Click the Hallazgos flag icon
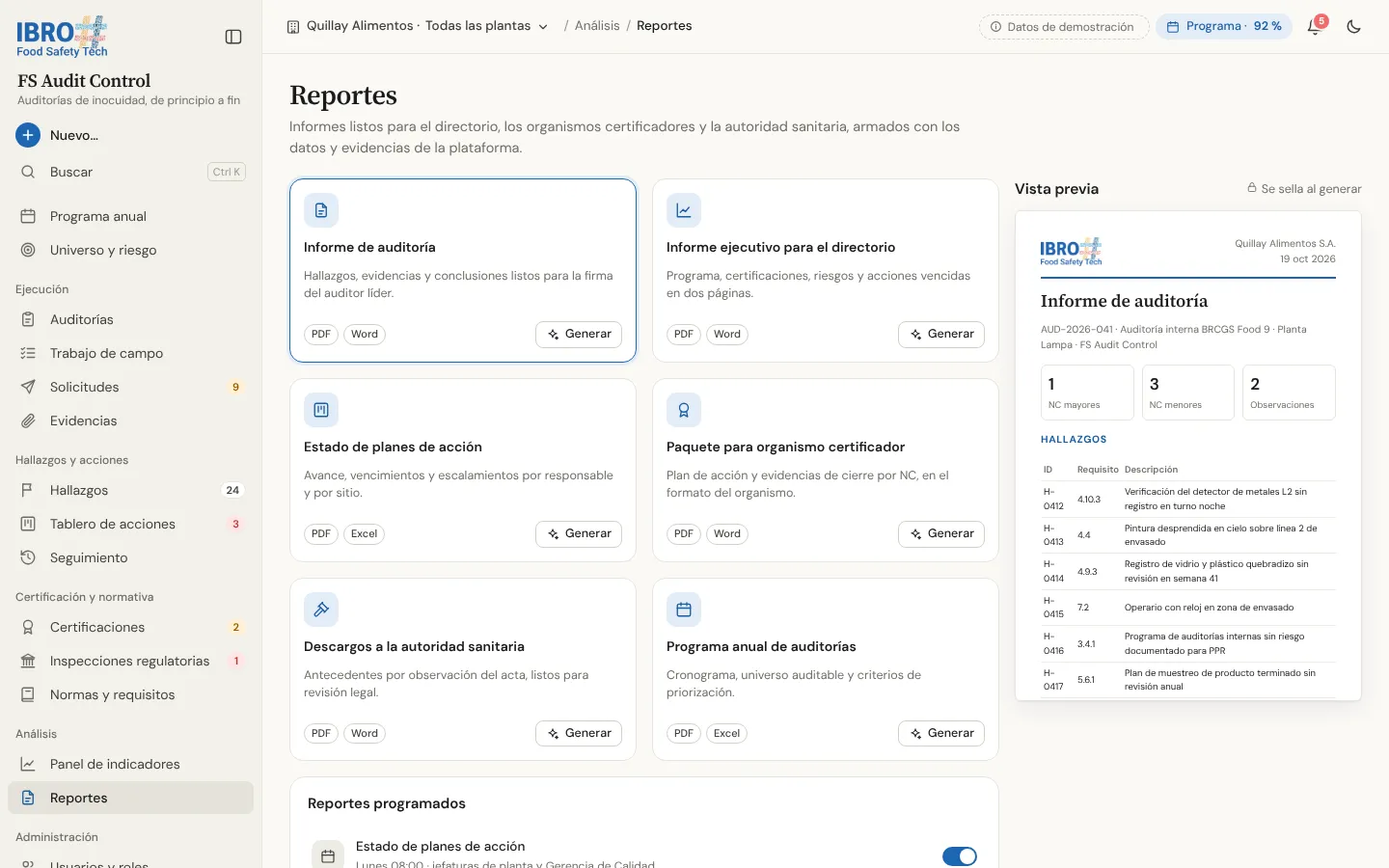 (28, 490)
